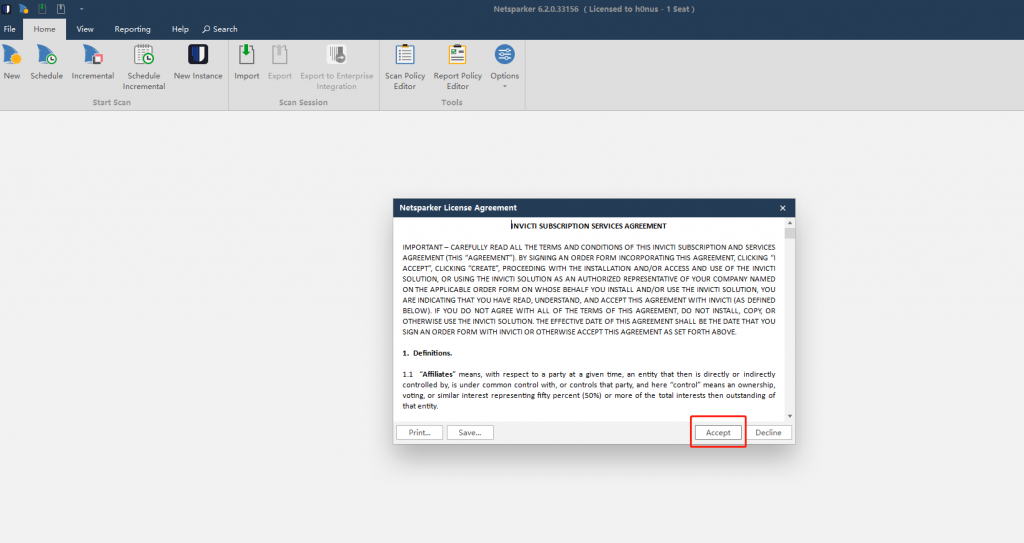This screenshot has height=543, width=1024.
Task: Launch an Incremental scan
Action: coord(93,63)
